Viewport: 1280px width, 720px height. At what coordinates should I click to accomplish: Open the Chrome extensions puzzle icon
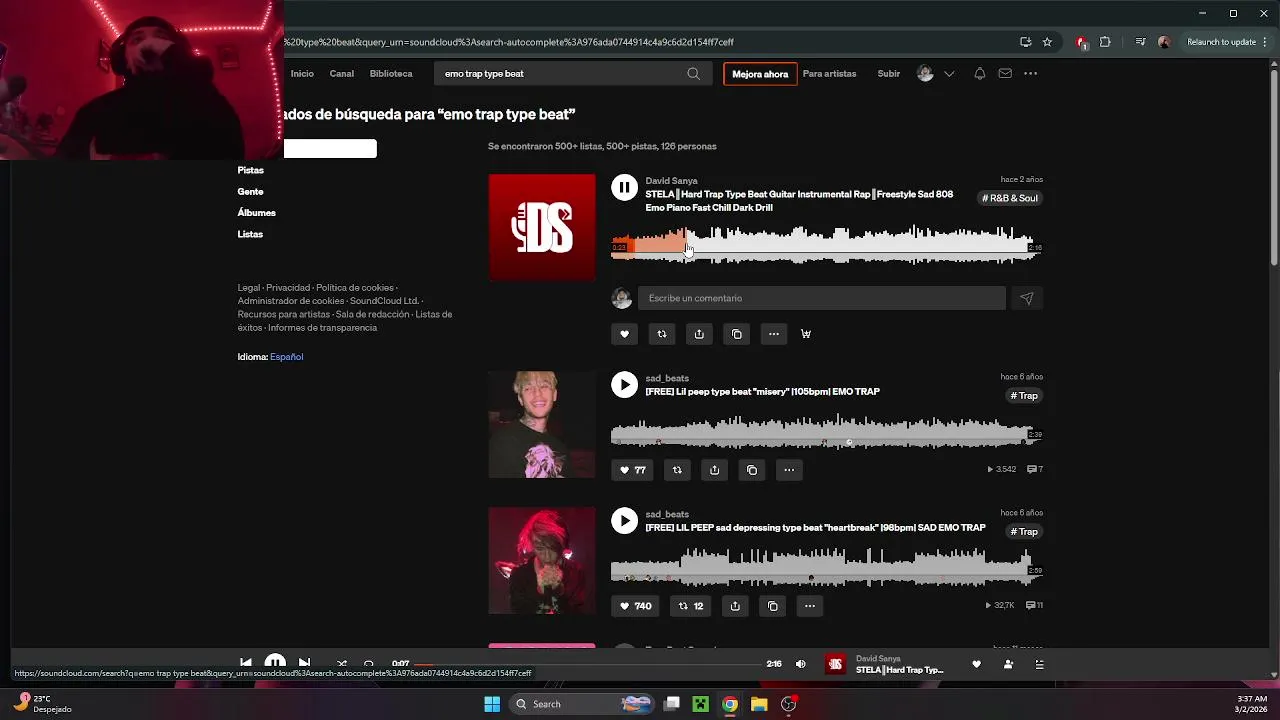[1105, 42]
